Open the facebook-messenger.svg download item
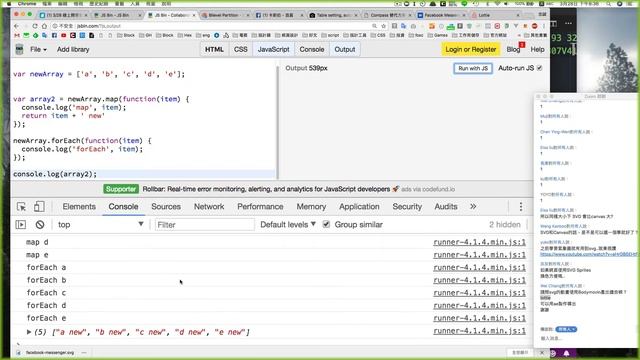 (x=50, y=353)
